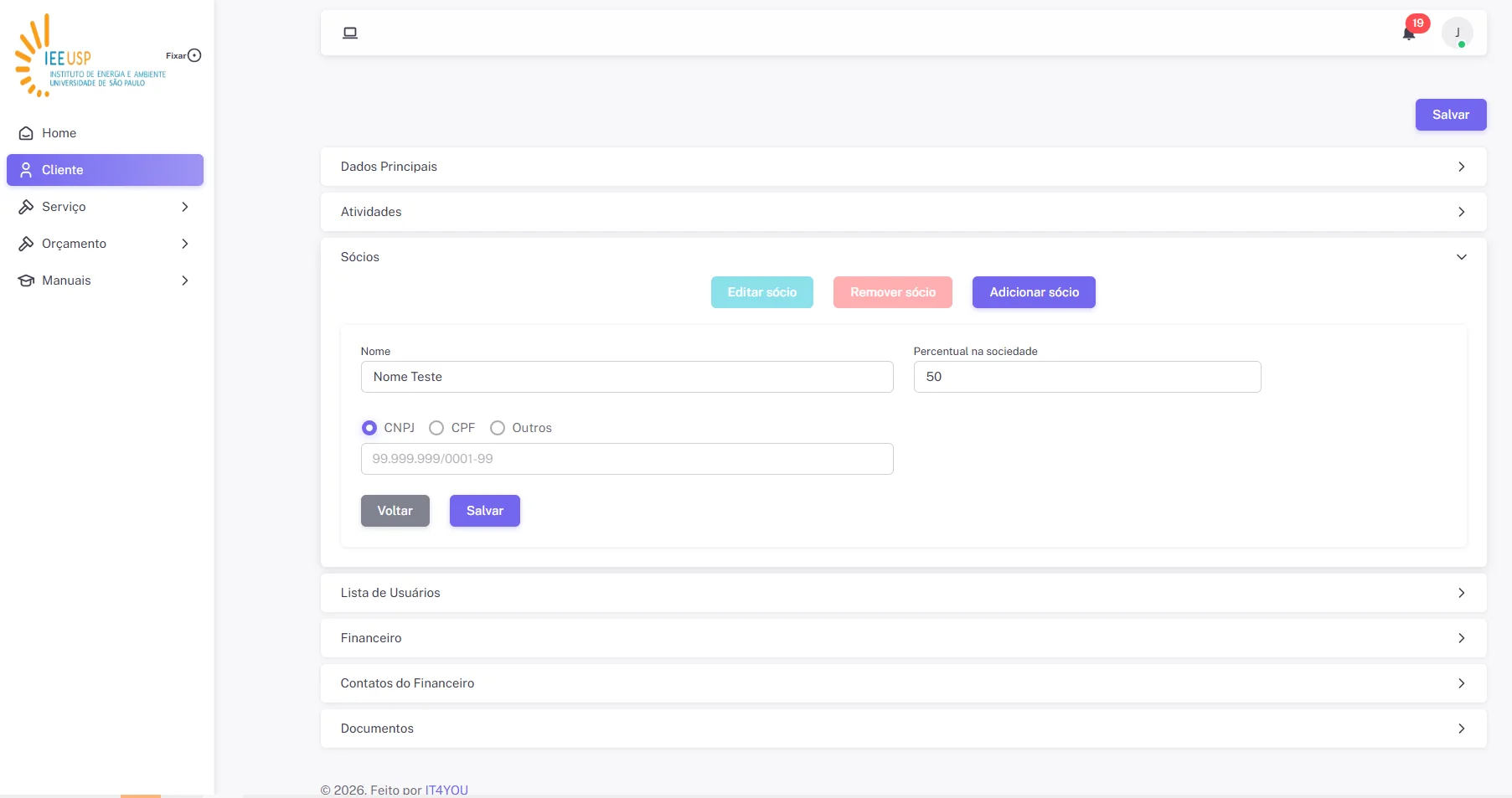This screenshot has height=798, width=1512.
Task: Collapse the Sócios section chevron
Action: pyautogui.click(x=1461, y=257)
